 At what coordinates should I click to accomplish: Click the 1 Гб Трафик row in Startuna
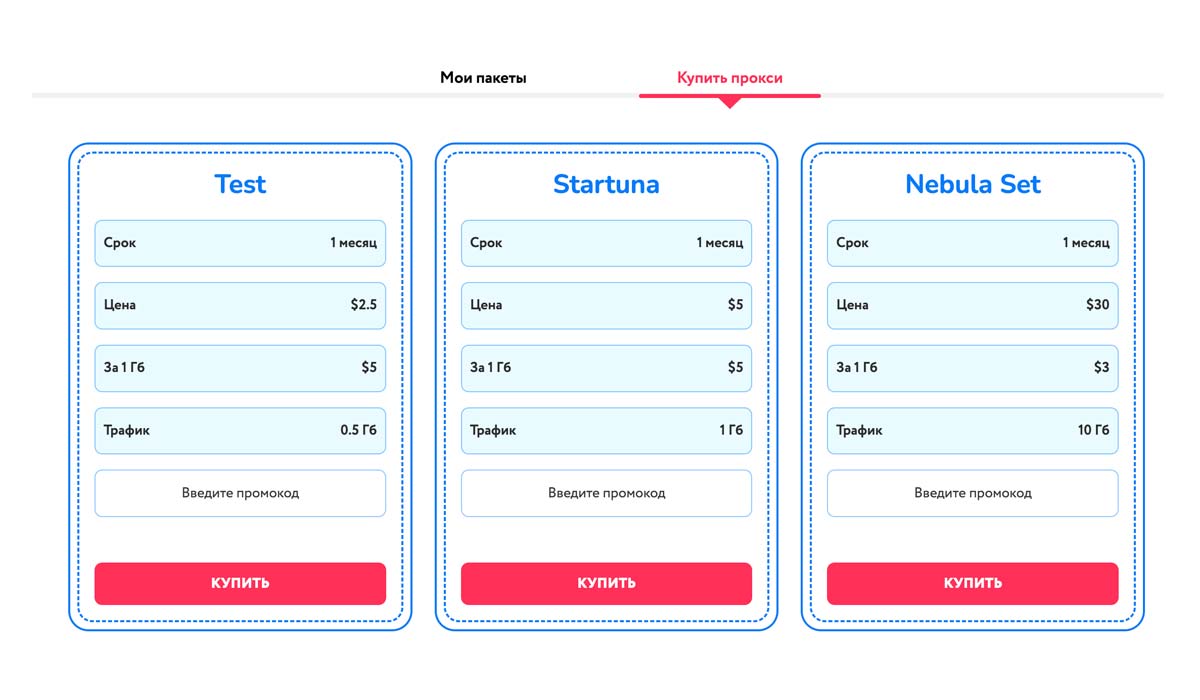click(x=606, y=431)
